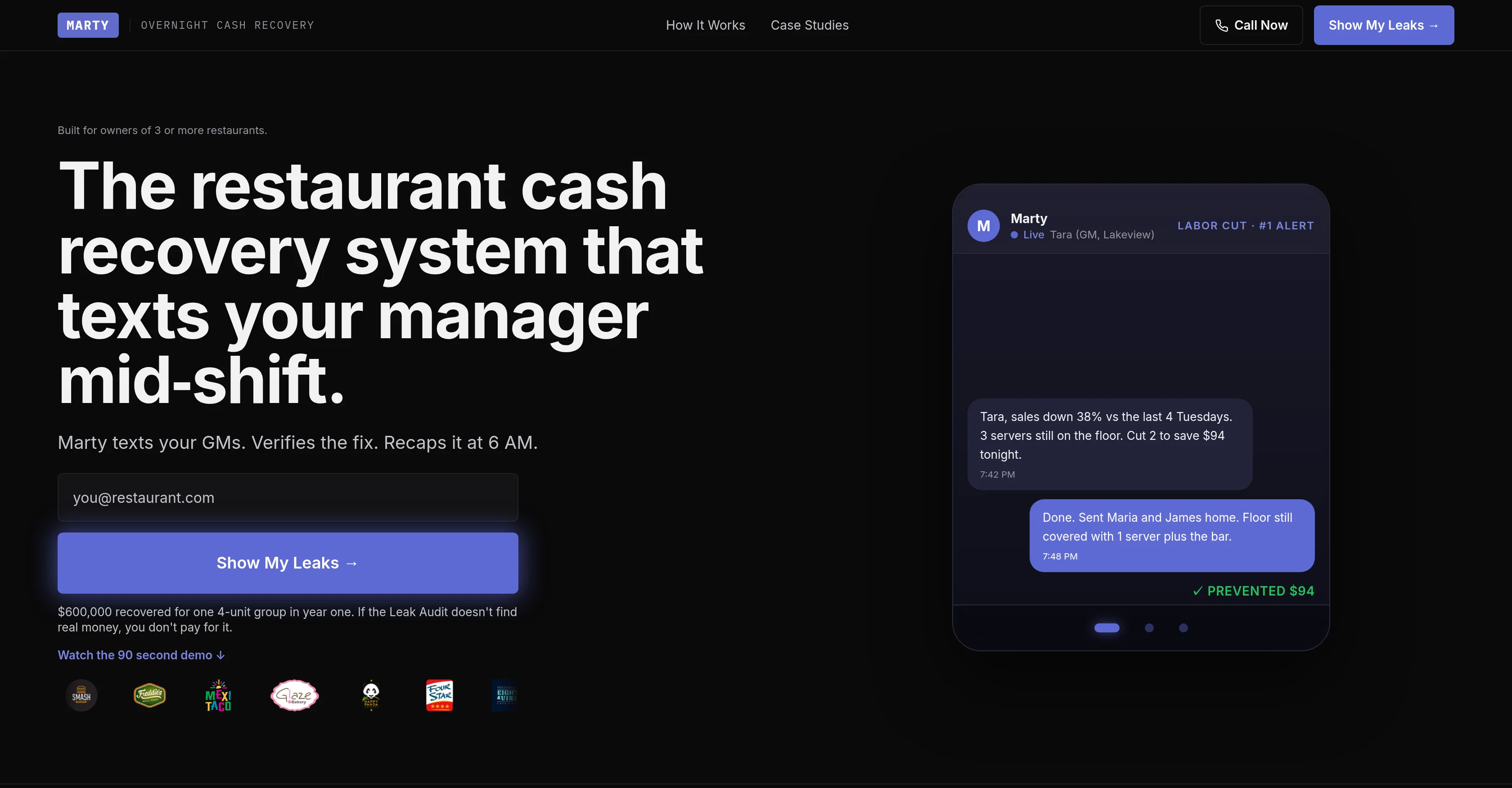Open the Case Studies nav link
1512x788 pixels.
pyautogui.click(x=810, y=25)
